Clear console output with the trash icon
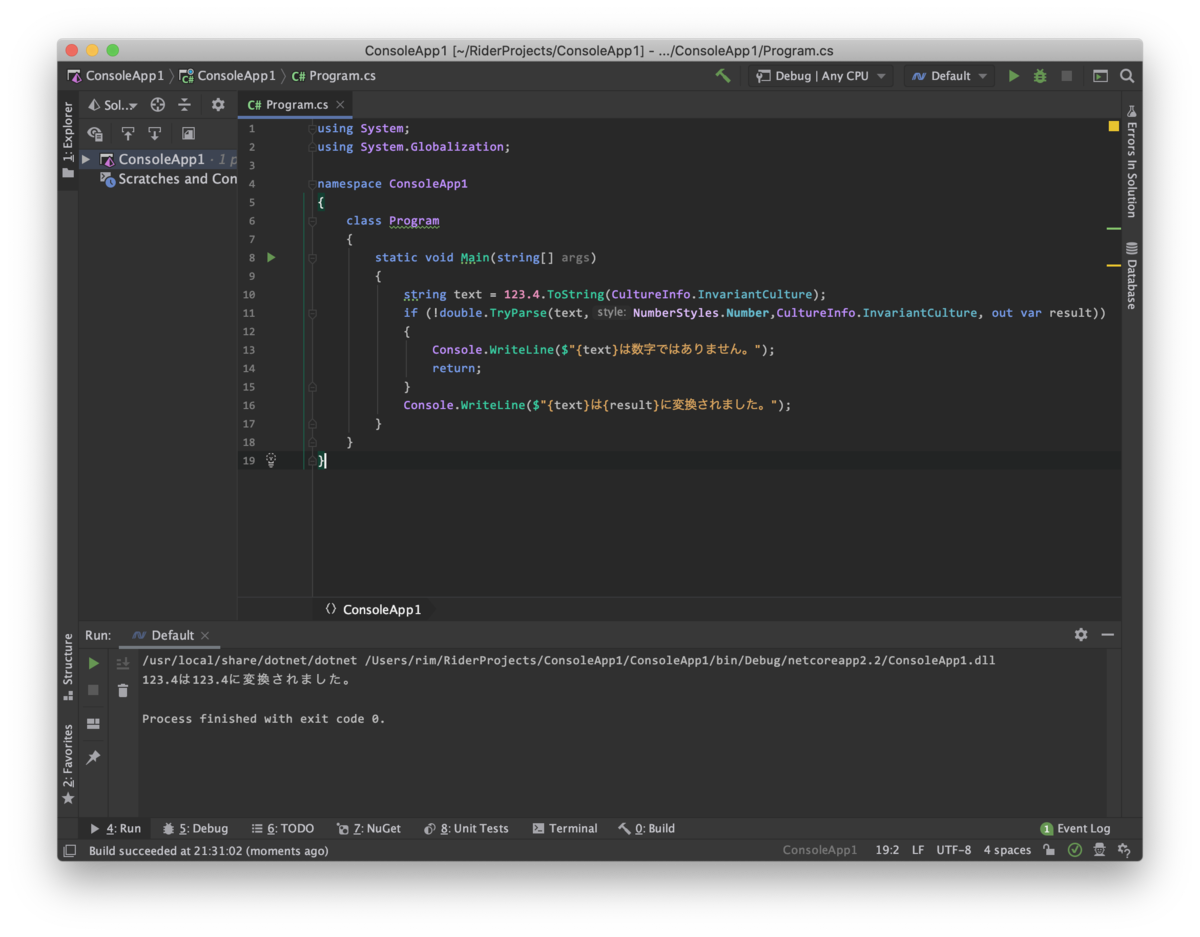This screenshot has height=937, width=1200. pyautogui.click(x=123, y=690)
